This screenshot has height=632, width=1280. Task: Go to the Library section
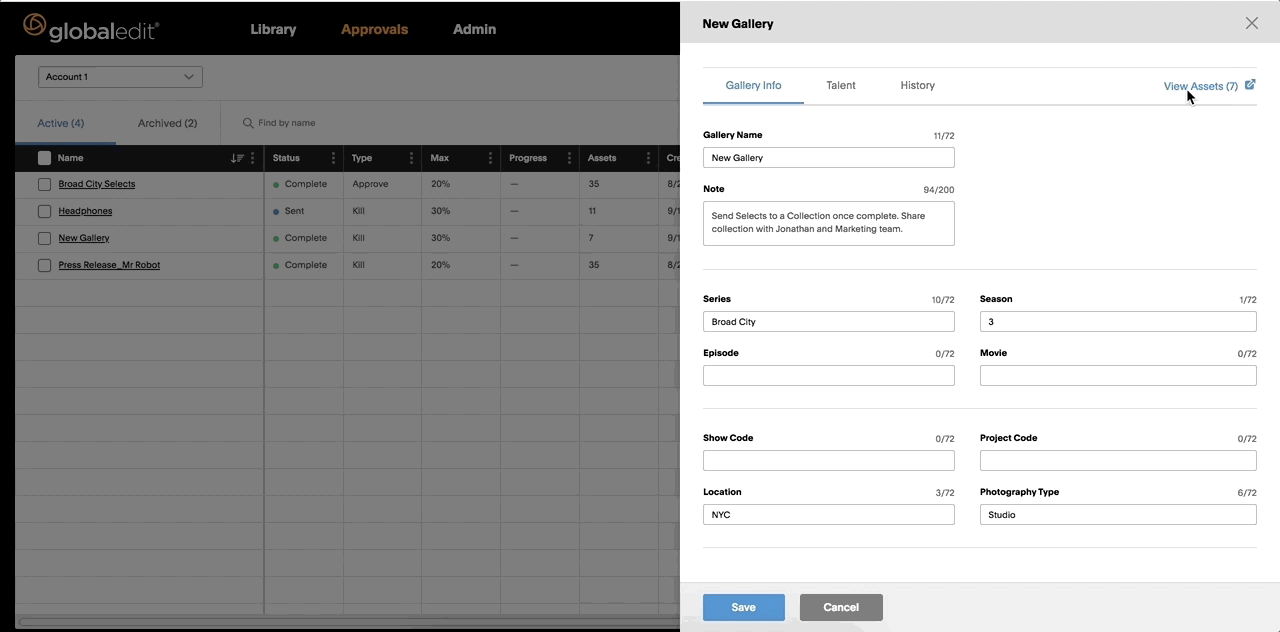[273, 29]
